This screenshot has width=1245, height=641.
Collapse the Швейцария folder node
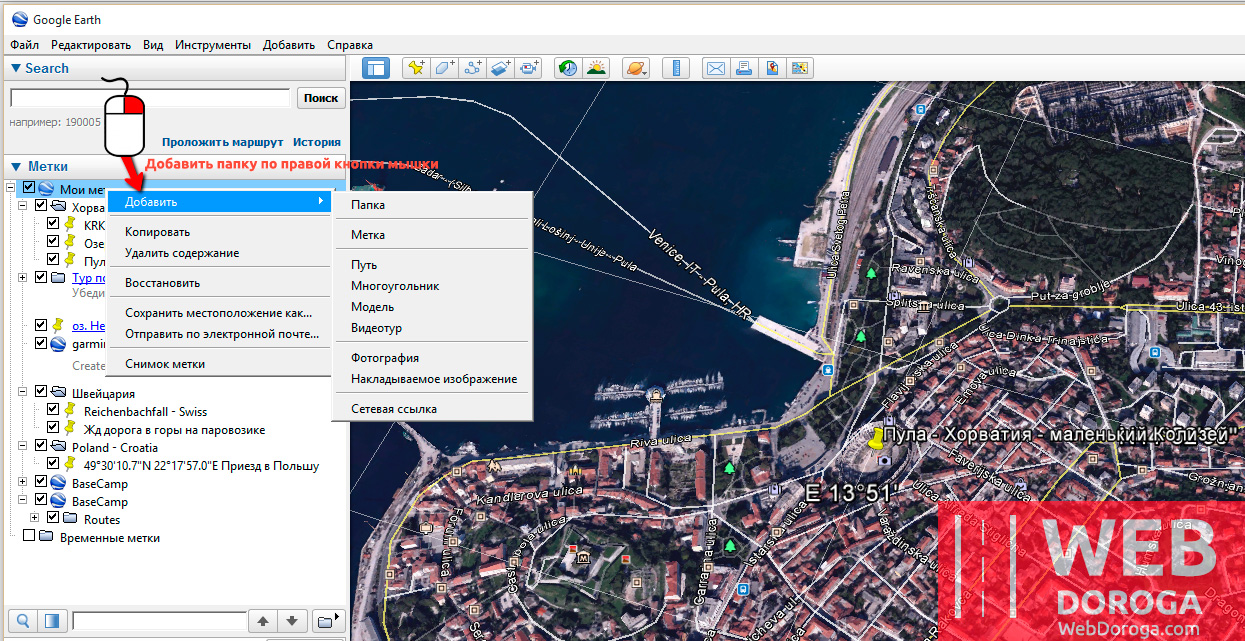point(23,393)
